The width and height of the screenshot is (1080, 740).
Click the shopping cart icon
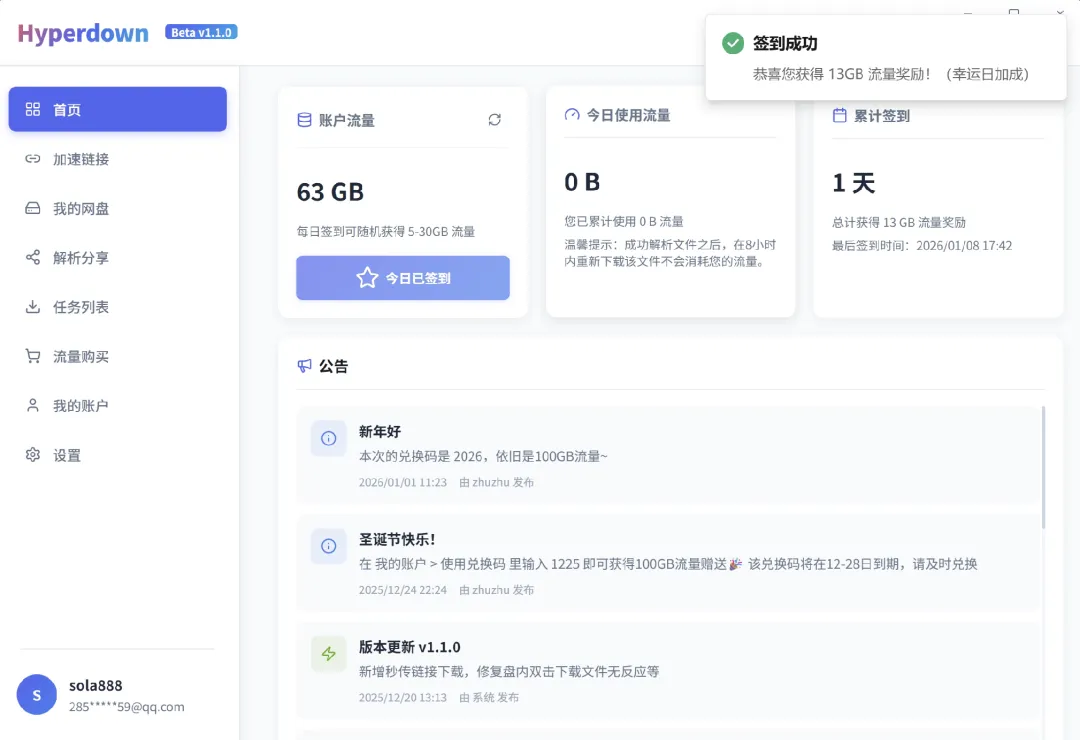click(32, 356)
